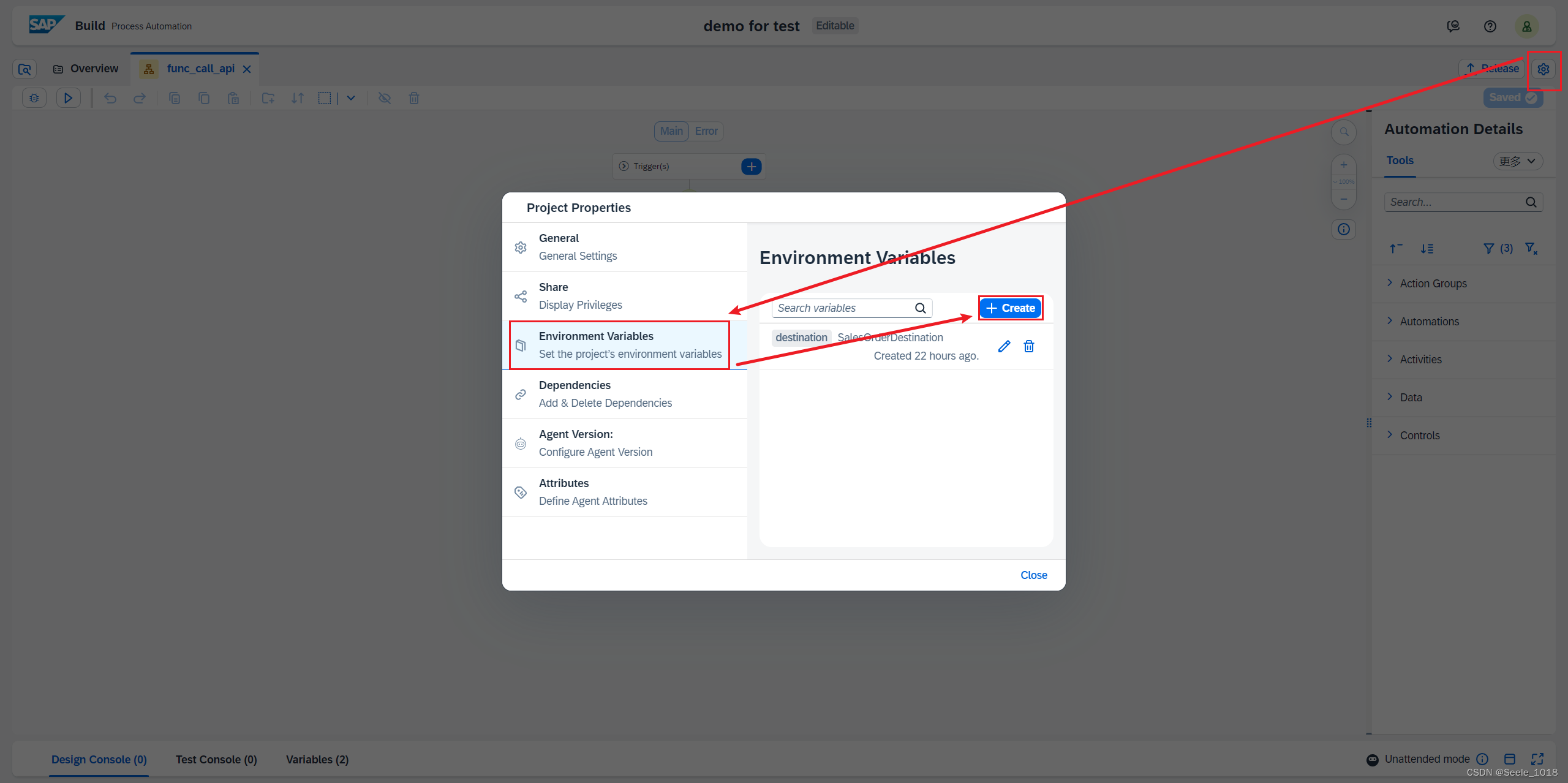
Task: Delete the destination variable with the trash icon
Action: [1029, 346]
